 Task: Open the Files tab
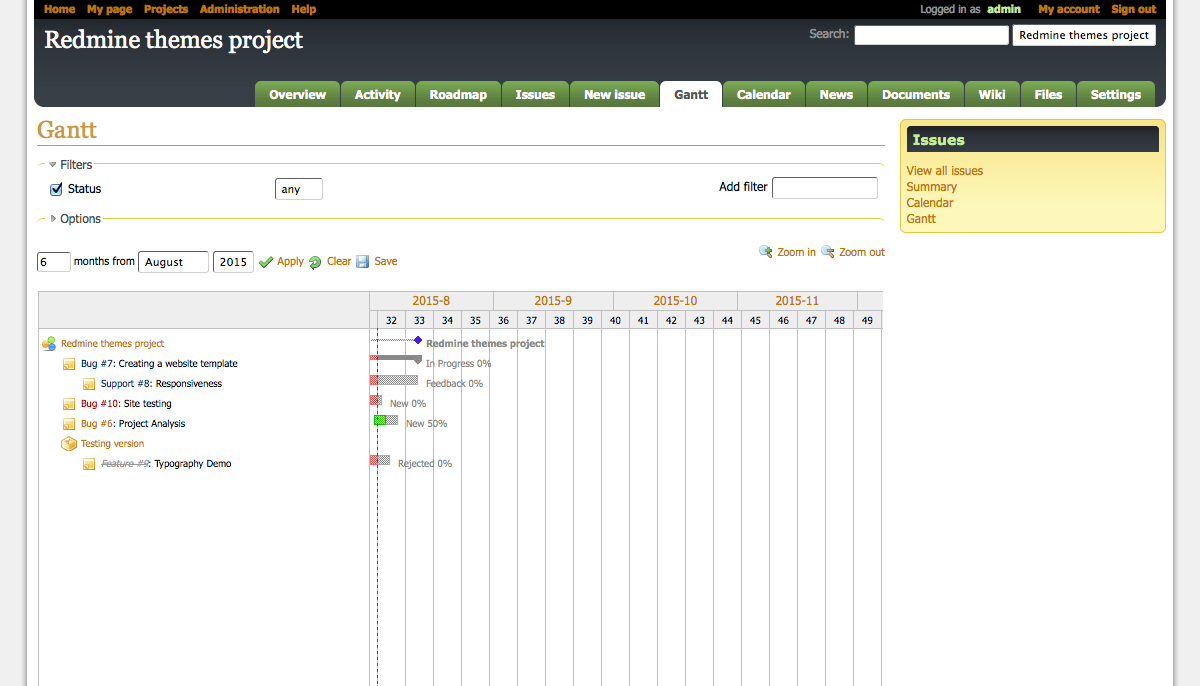[x=1048, y=95]
